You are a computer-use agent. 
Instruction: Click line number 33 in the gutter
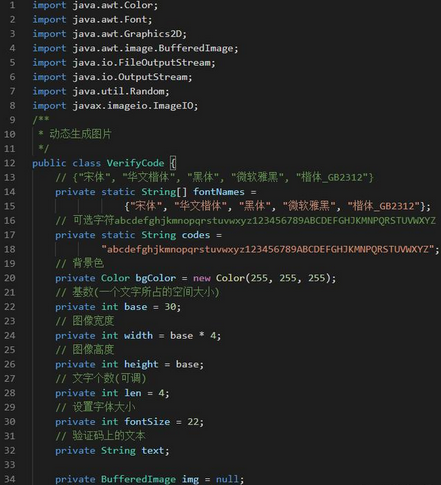tap(10, 465)
